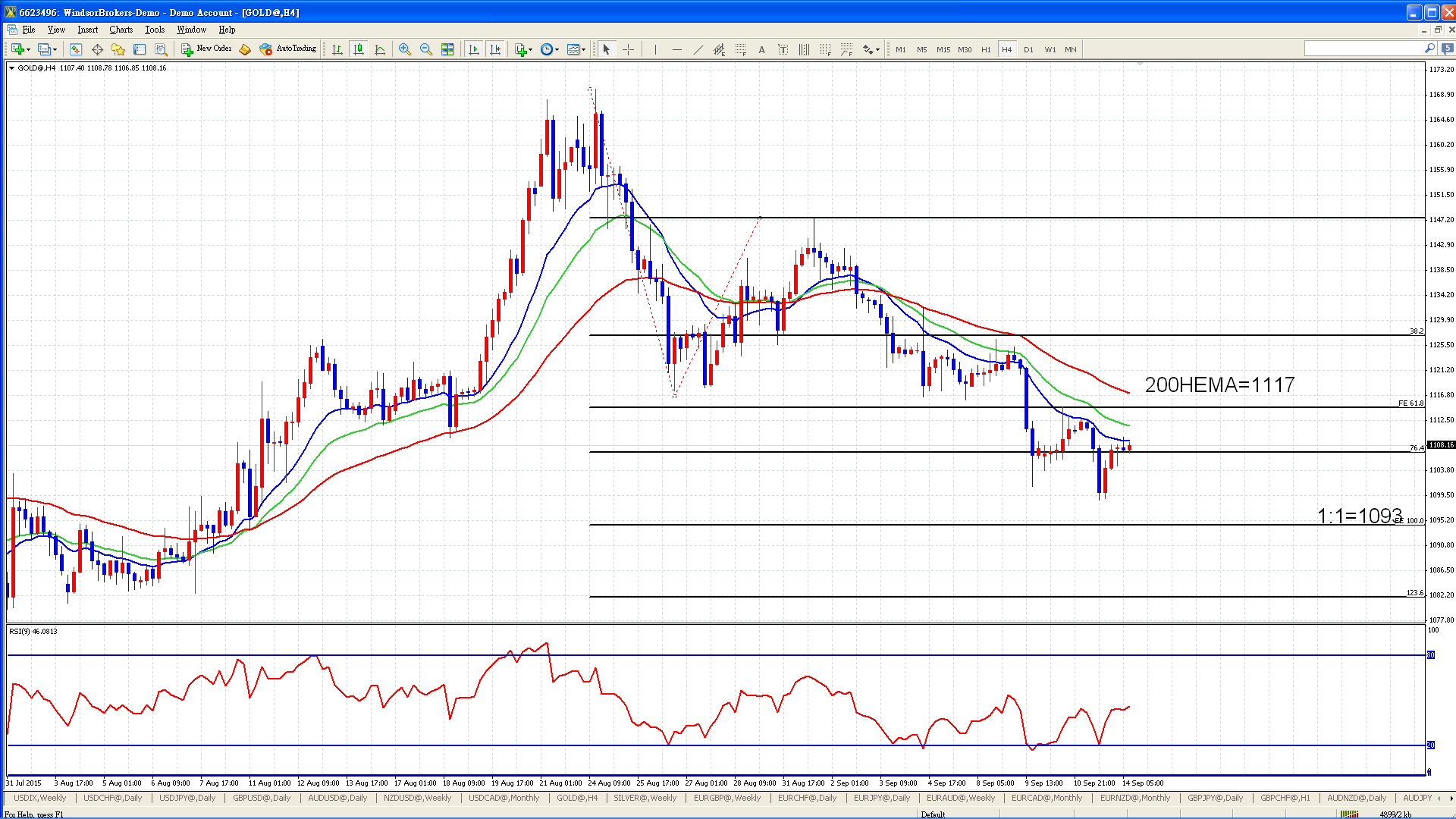The width and height of the screenshot is (1456, 819).
Task: Click the Zoom In magnifier icon
Action: pyautogui.click(x=405, y=49)
